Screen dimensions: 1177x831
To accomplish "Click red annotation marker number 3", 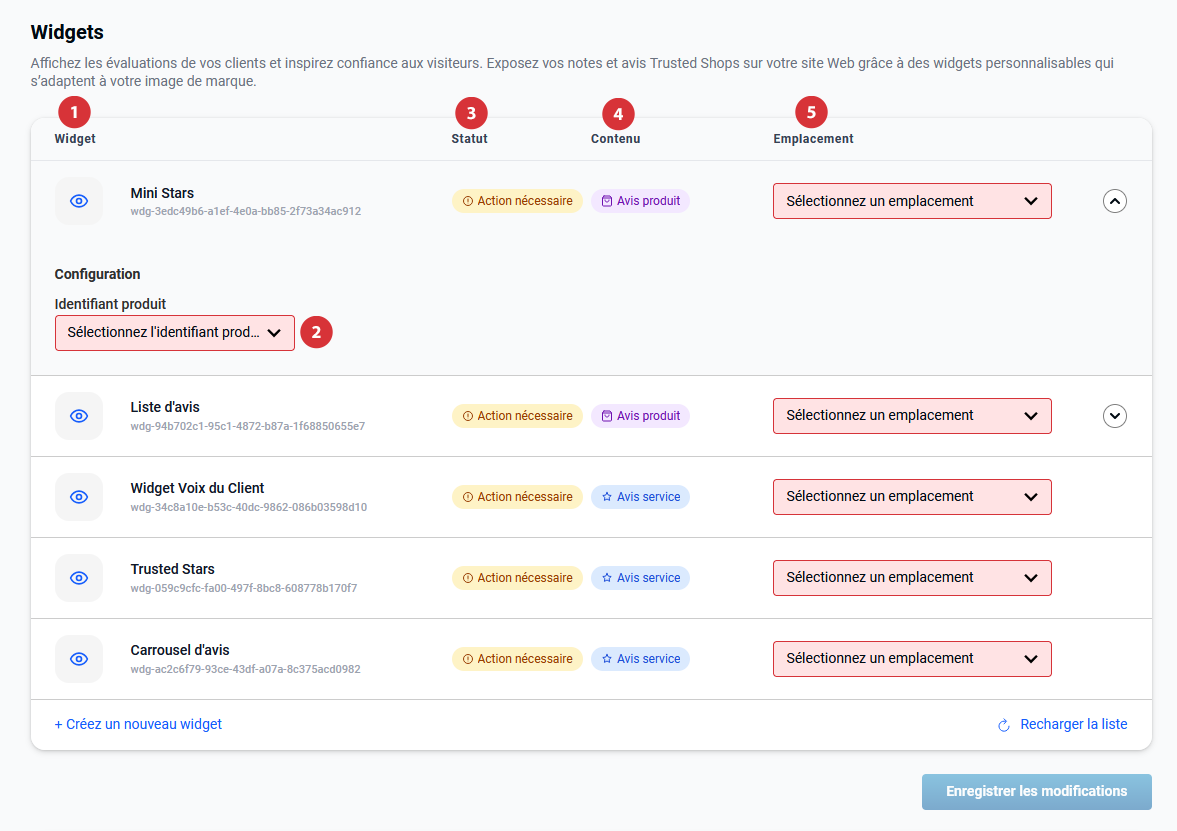I will (x=471, y=112).
